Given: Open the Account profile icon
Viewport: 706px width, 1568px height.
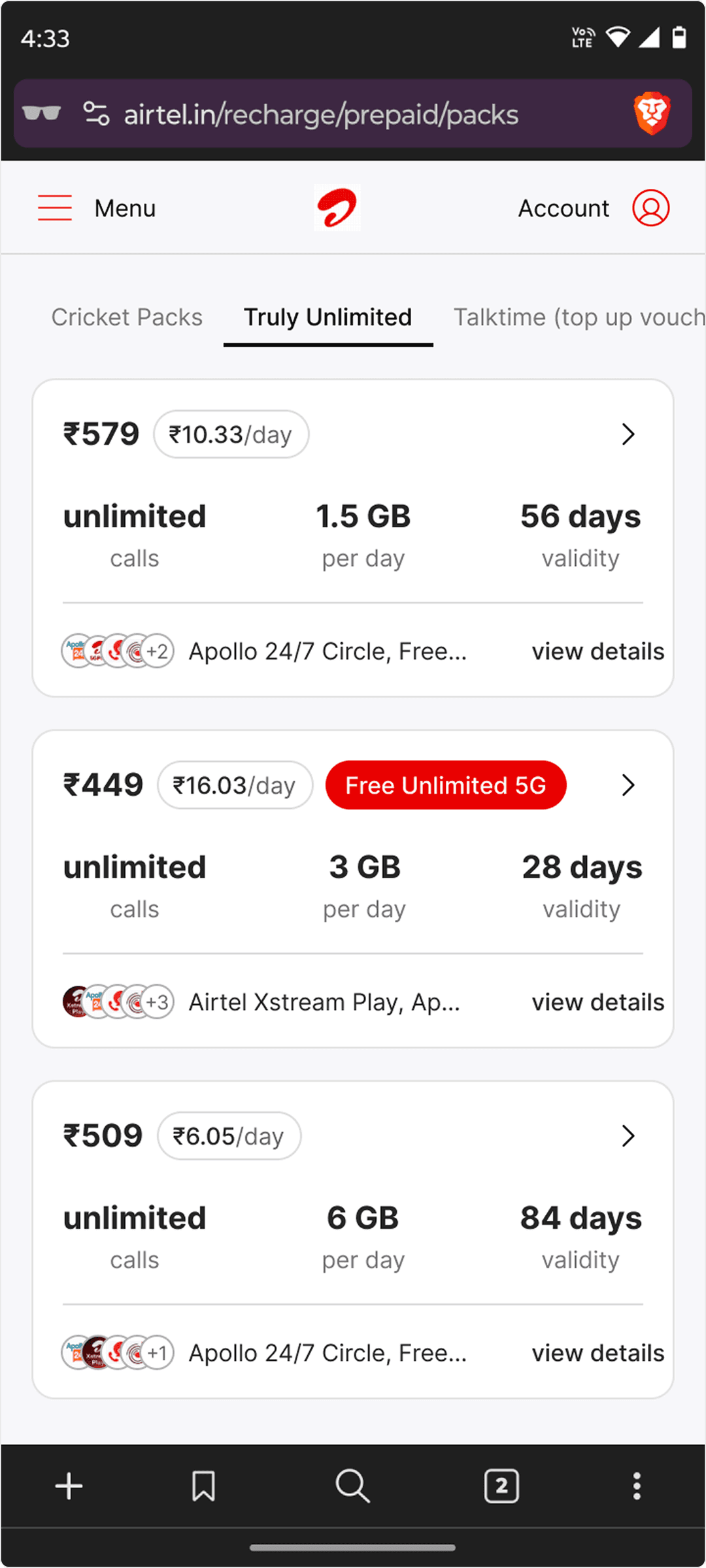Looking at the screenshot, I should tap(650, 208).
